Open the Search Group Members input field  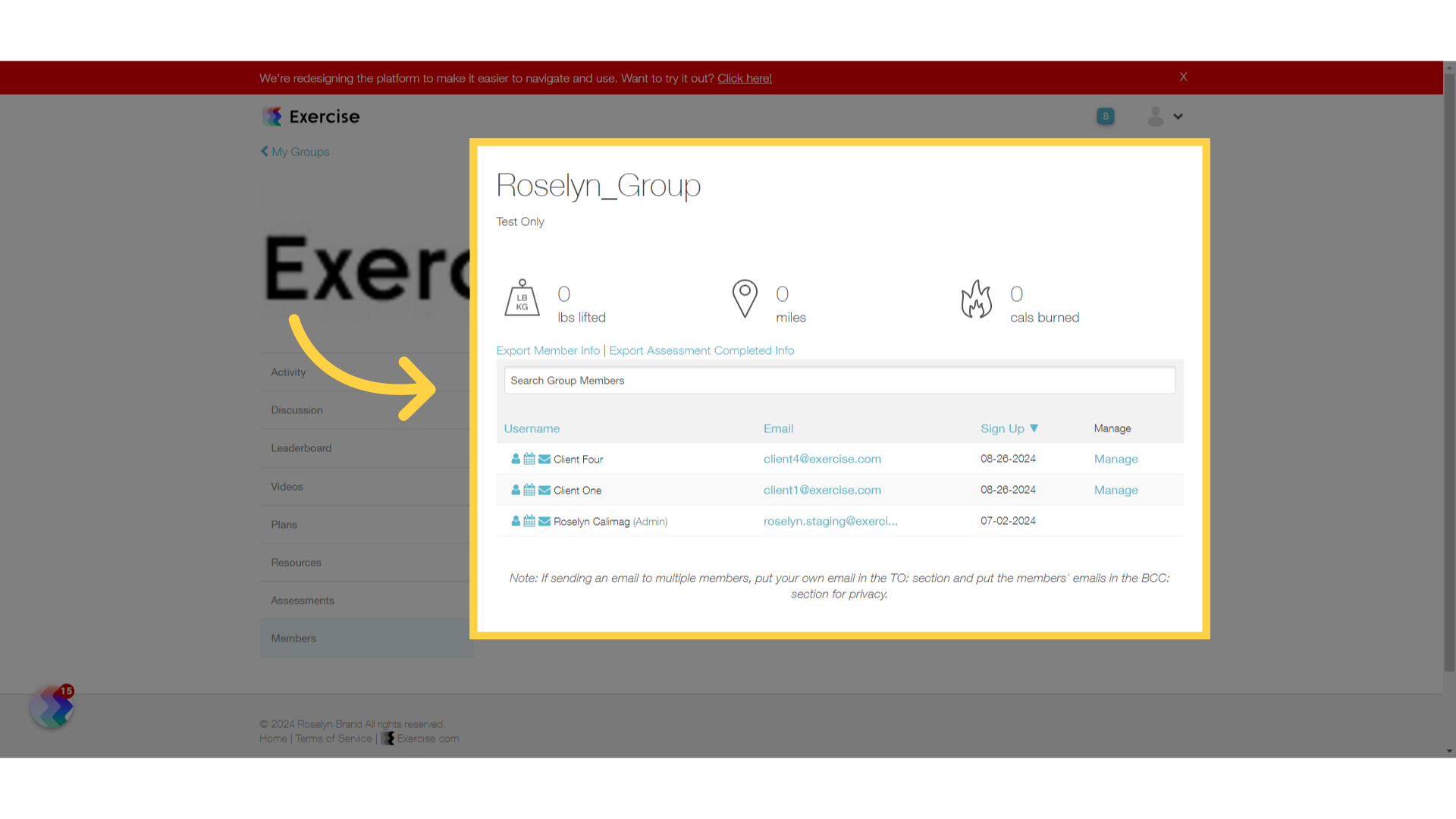pyautogui.click(x=839, y=380)
